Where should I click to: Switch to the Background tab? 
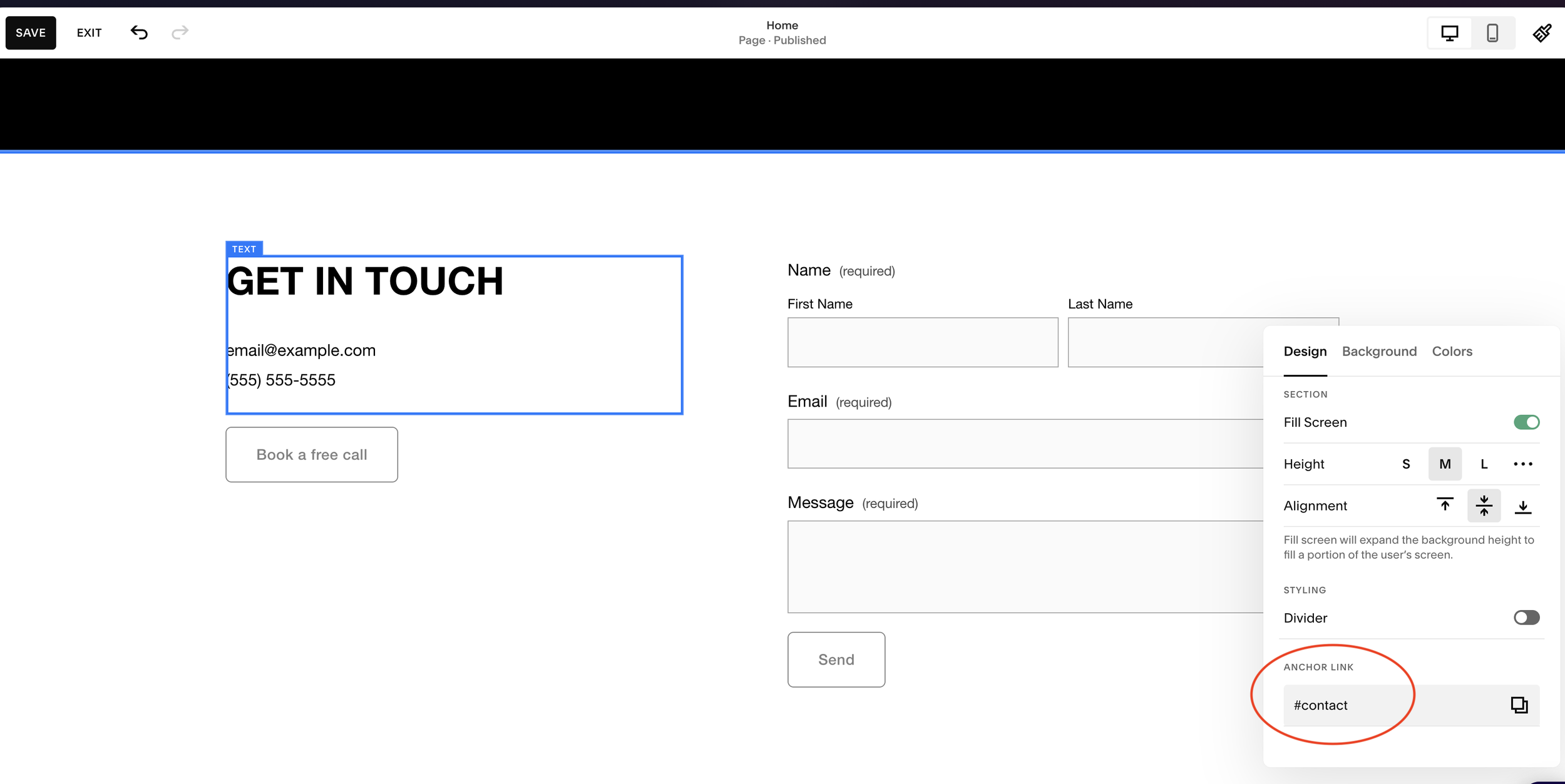1379,351
